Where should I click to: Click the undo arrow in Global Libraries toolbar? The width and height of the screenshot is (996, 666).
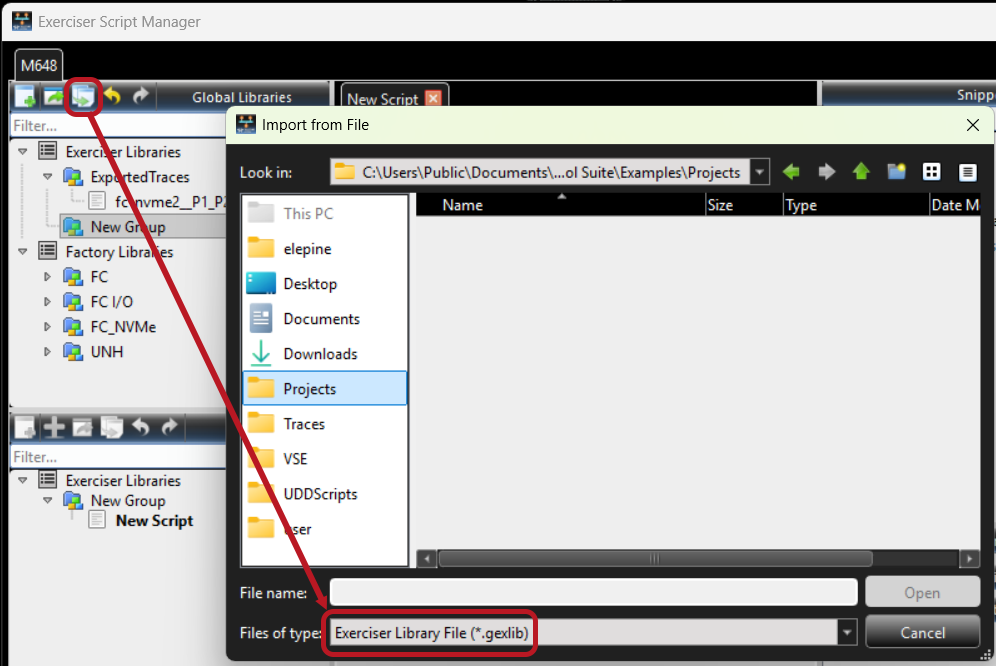(112, 97)
